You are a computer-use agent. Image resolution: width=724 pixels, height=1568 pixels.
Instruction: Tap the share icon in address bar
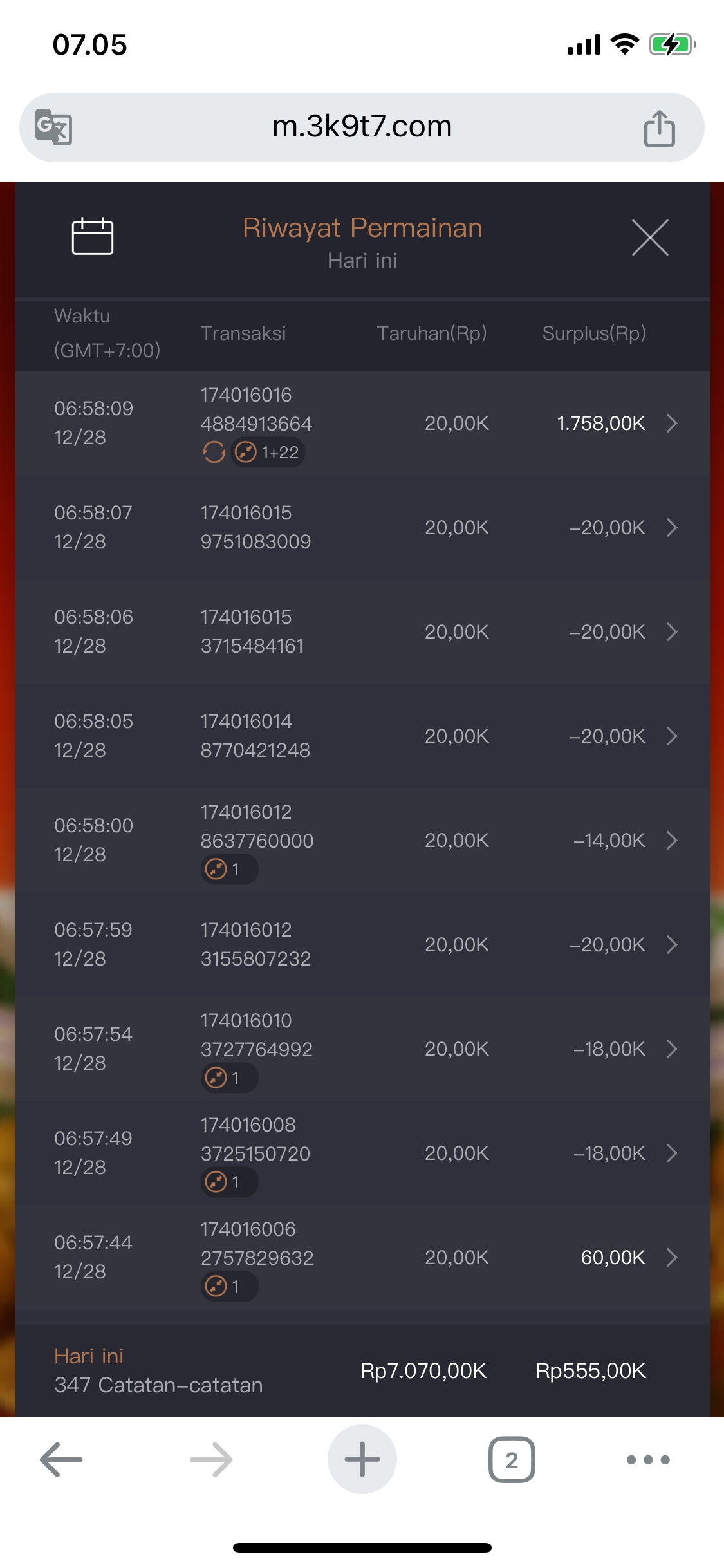point(659,128)
